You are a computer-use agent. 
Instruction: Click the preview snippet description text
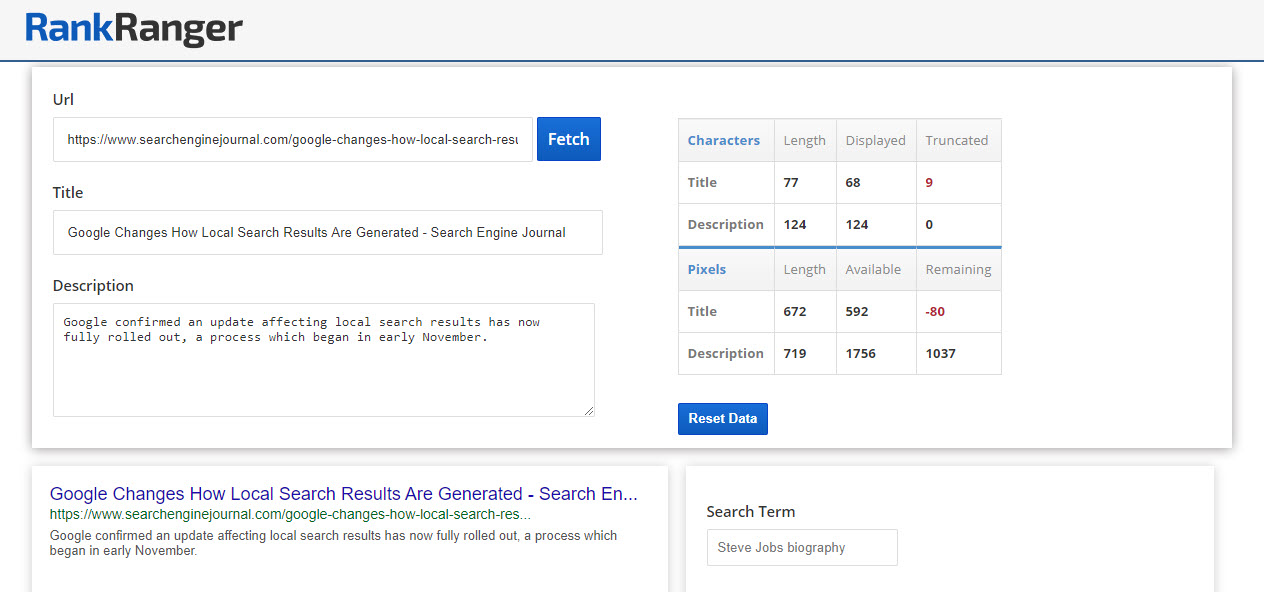[333, 543]
